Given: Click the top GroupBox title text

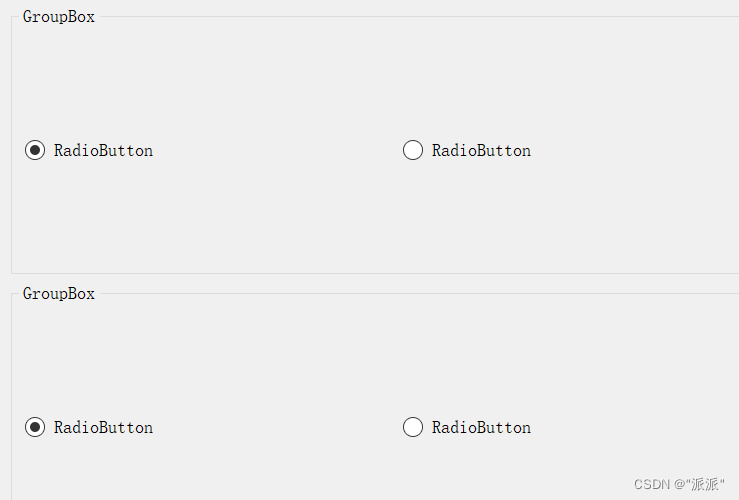Looking at the screenshot, I should point(59,17).
